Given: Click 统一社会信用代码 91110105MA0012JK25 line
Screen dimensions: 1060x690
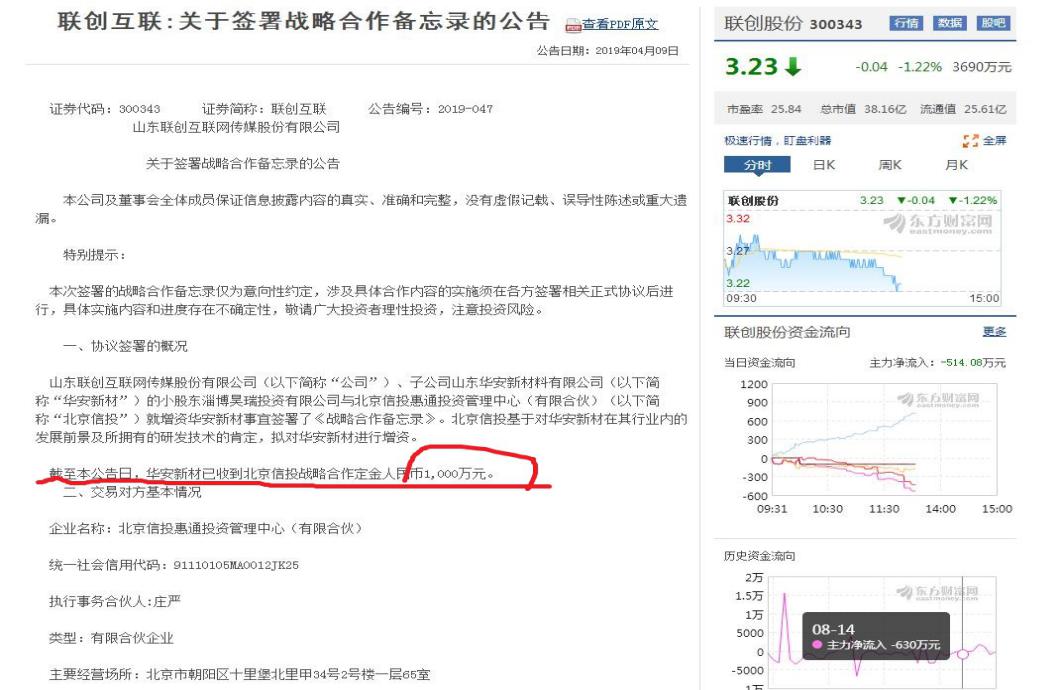Looking at the screenshot, I should (x=174, y=565).
